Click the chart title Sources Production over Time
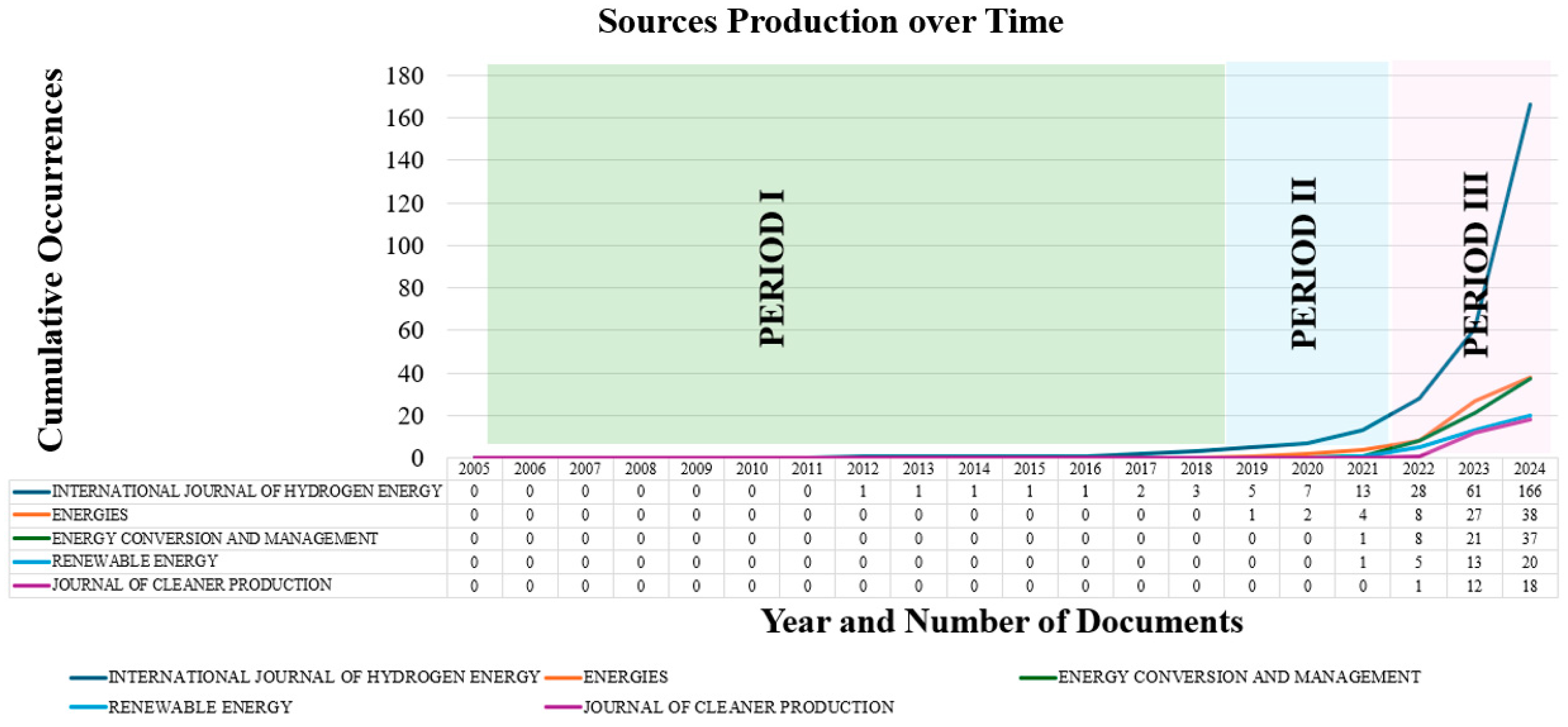The height and width of the screenshot is (727, 1568). [x=830, y=22]
